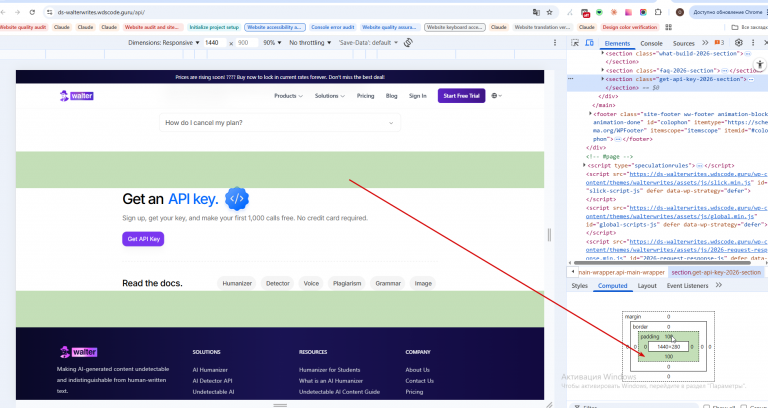Screen dimensions: 768x408
Task: Toggle the device toolbar icon
Action: pos(590,43)
